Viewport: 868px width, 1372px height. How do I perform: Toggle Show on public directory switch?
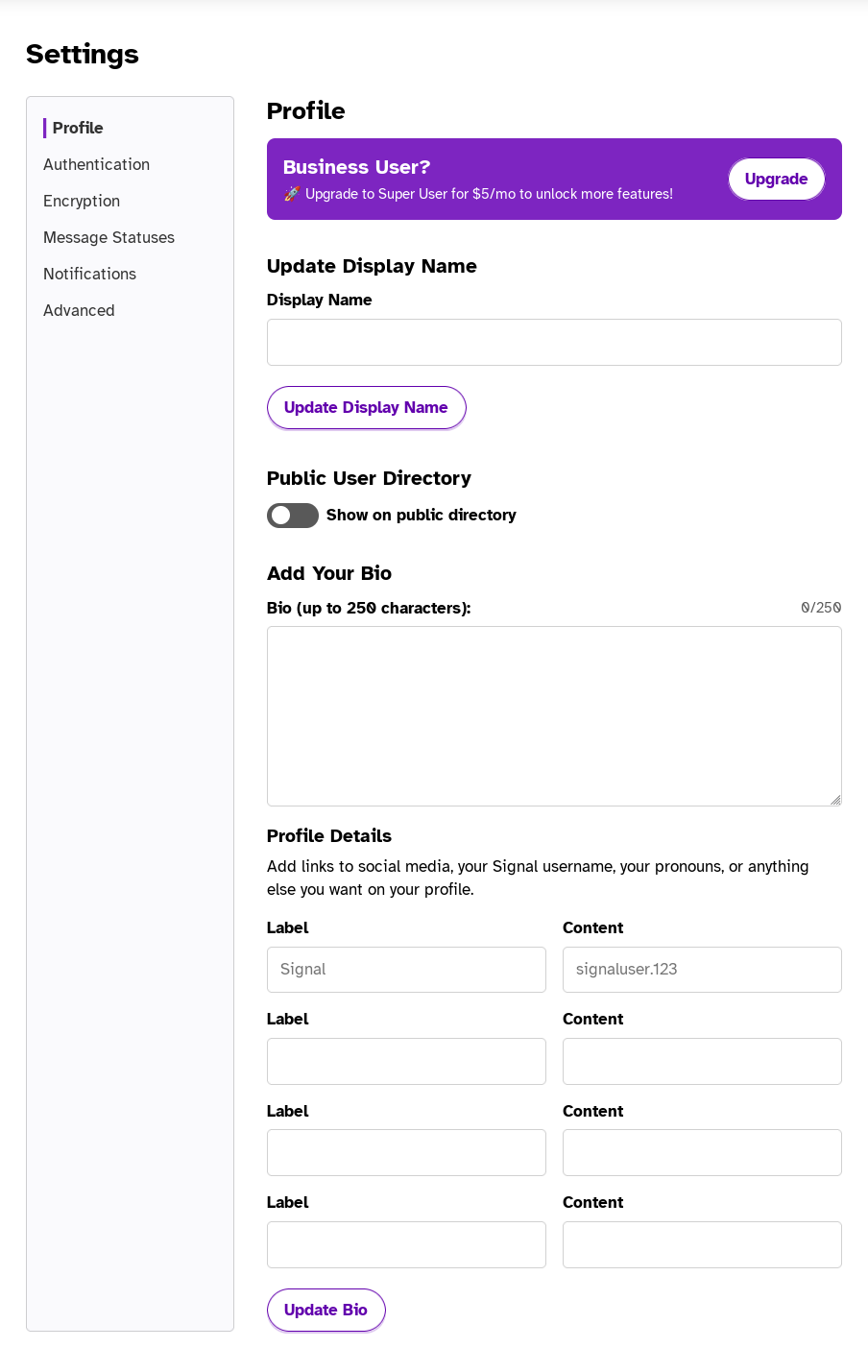click(293, 516)
